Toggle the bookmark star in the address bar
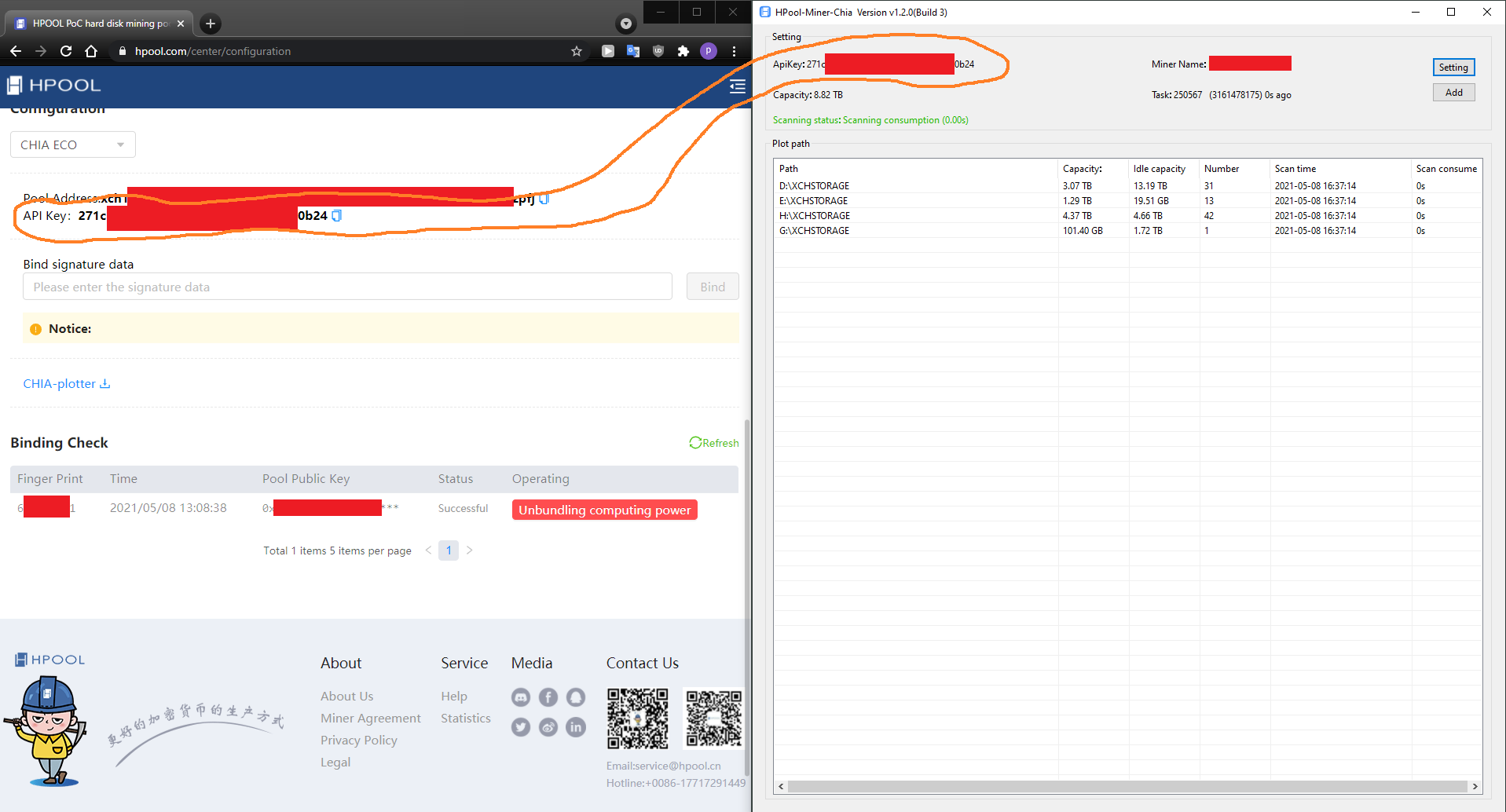 pyautogui.click(x=577, y=51)
